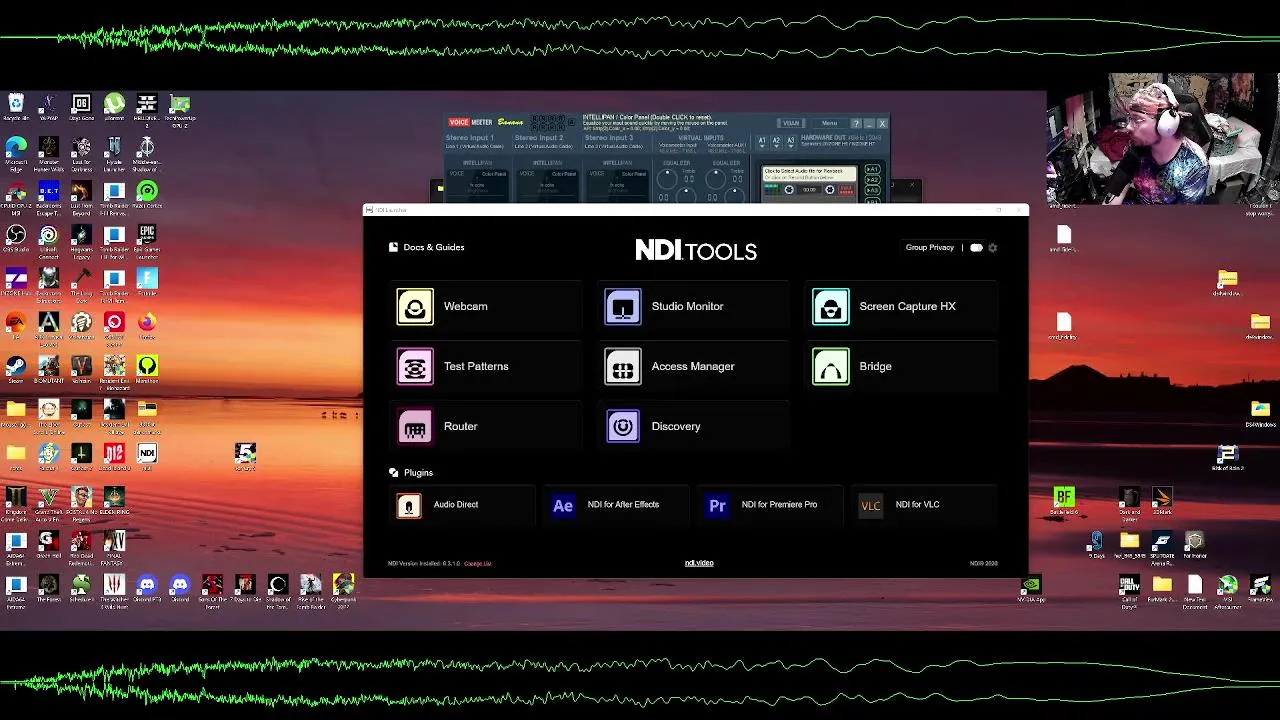Viewport: 1280px width, 720px height.
Task: Select the OBS Studio desktop shortcut
Action: tap(15, 240)
